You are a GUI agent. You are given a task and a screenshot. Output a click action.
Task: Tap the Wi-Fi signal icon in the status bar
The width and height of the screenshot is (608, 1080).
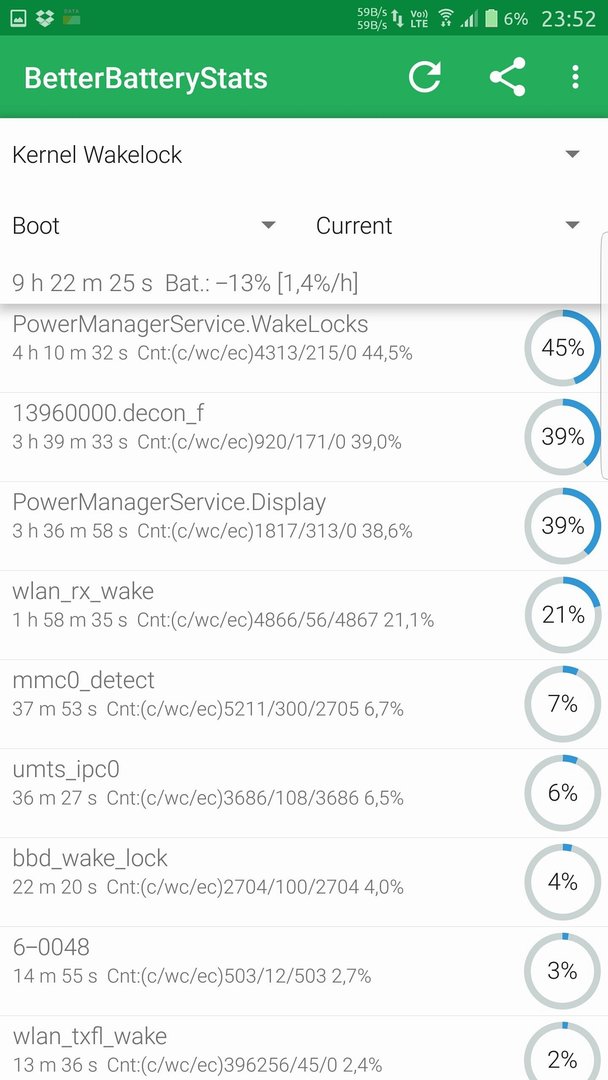click(445, 19)
